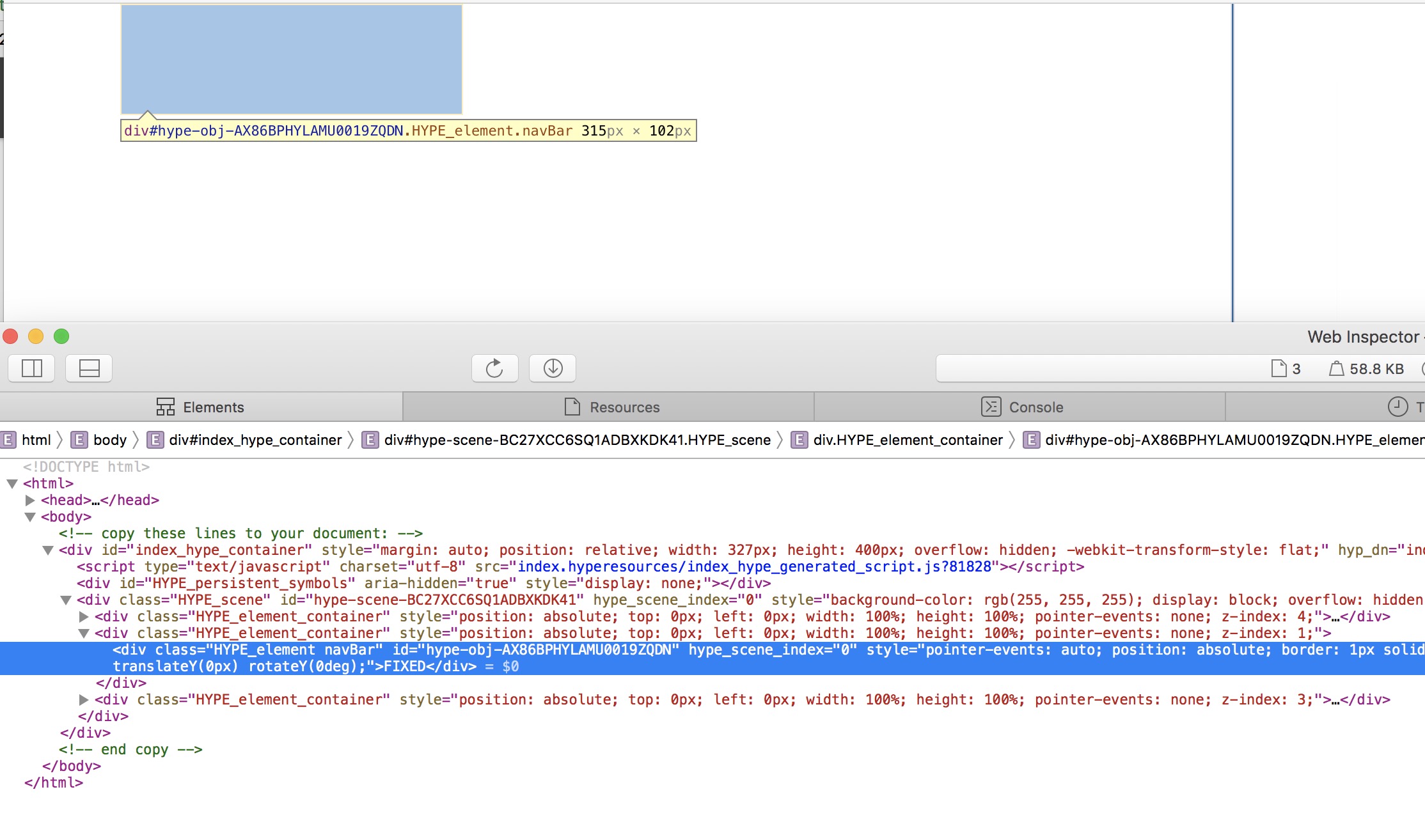Image resolution: width=1425 pixels, height=840 pixels.
Task: Select body in the breadcrumb path
Action: coord(110,440)
